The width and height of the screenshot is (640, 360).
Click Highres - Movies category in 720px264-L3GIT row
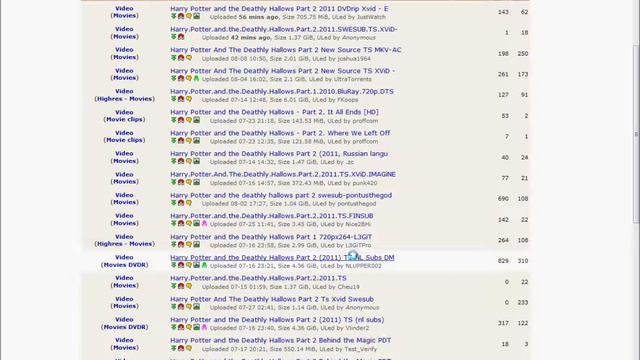coord(124,244)
